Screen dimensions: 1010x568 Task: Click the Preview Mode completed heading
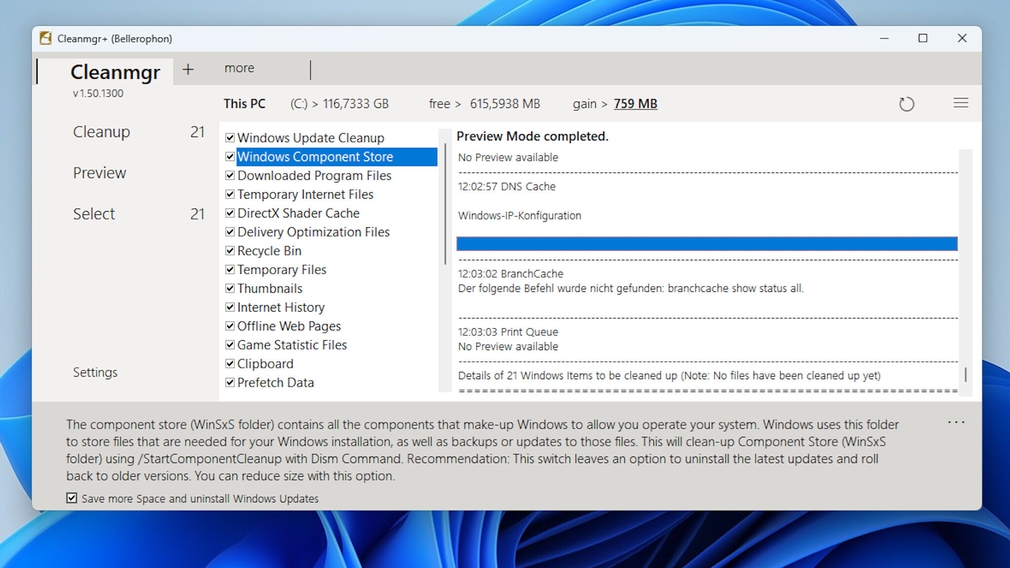point(532,136)
